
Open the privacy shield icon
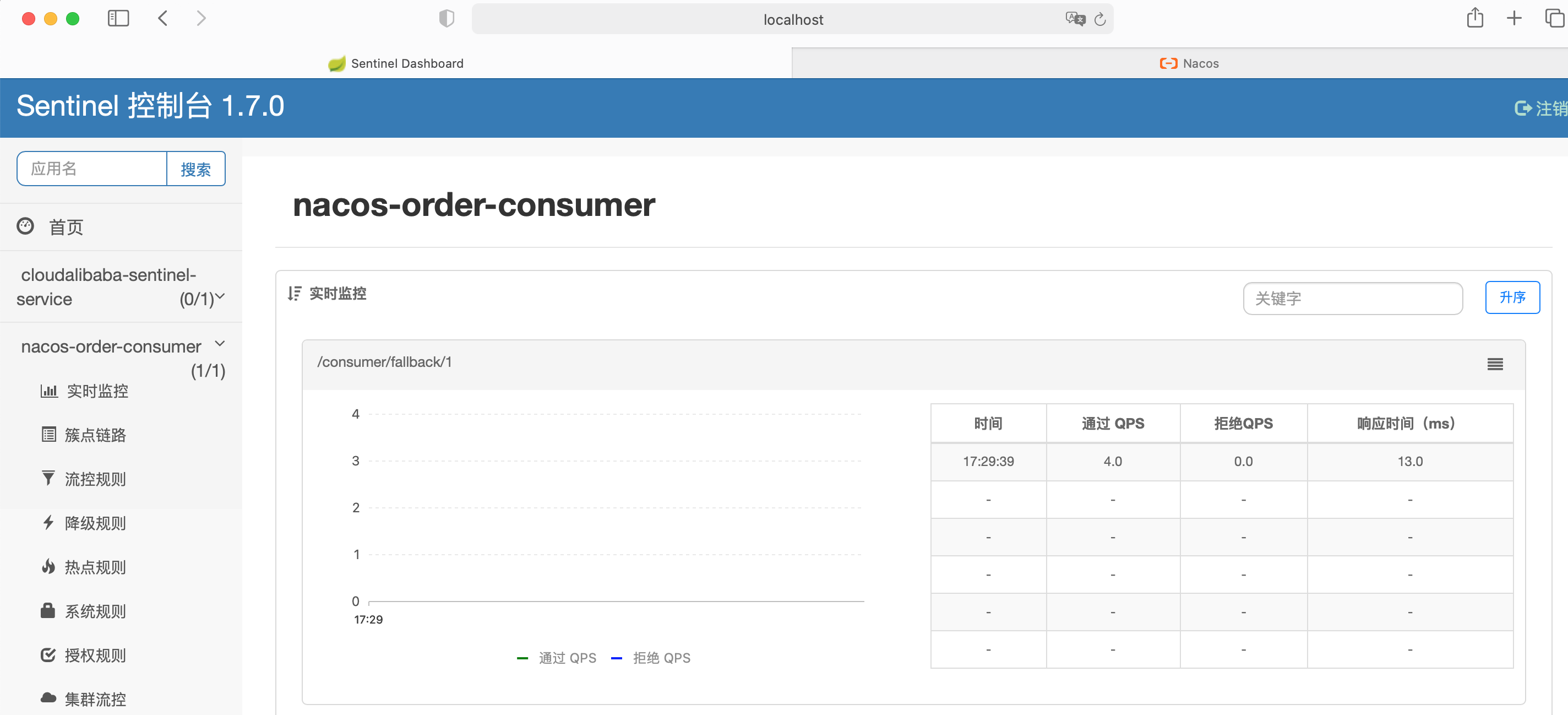pyautogui.click(x=447, y=19)
